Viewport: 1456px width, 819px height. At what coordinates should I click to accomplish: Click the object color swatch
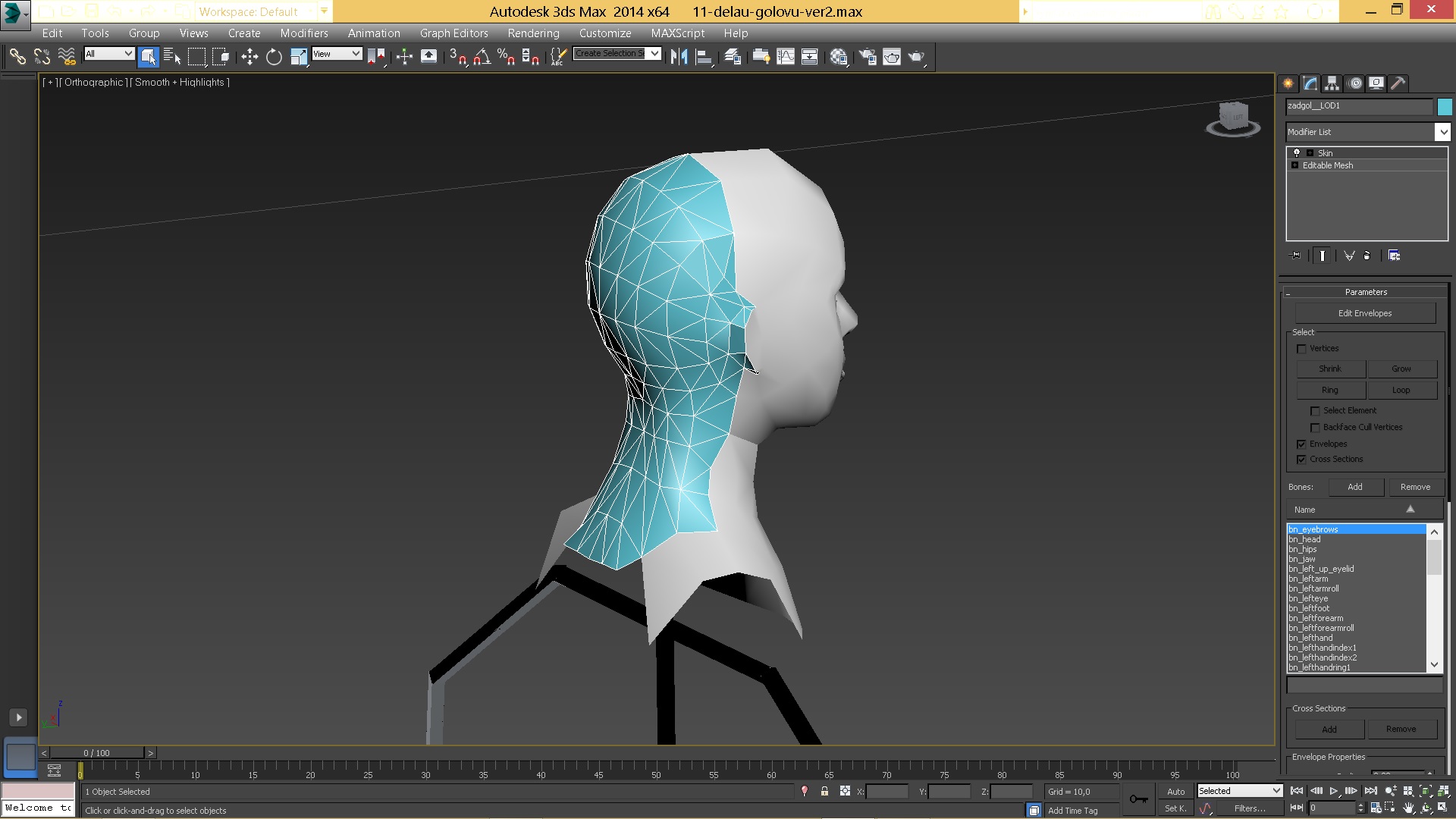pos(1444,107)
